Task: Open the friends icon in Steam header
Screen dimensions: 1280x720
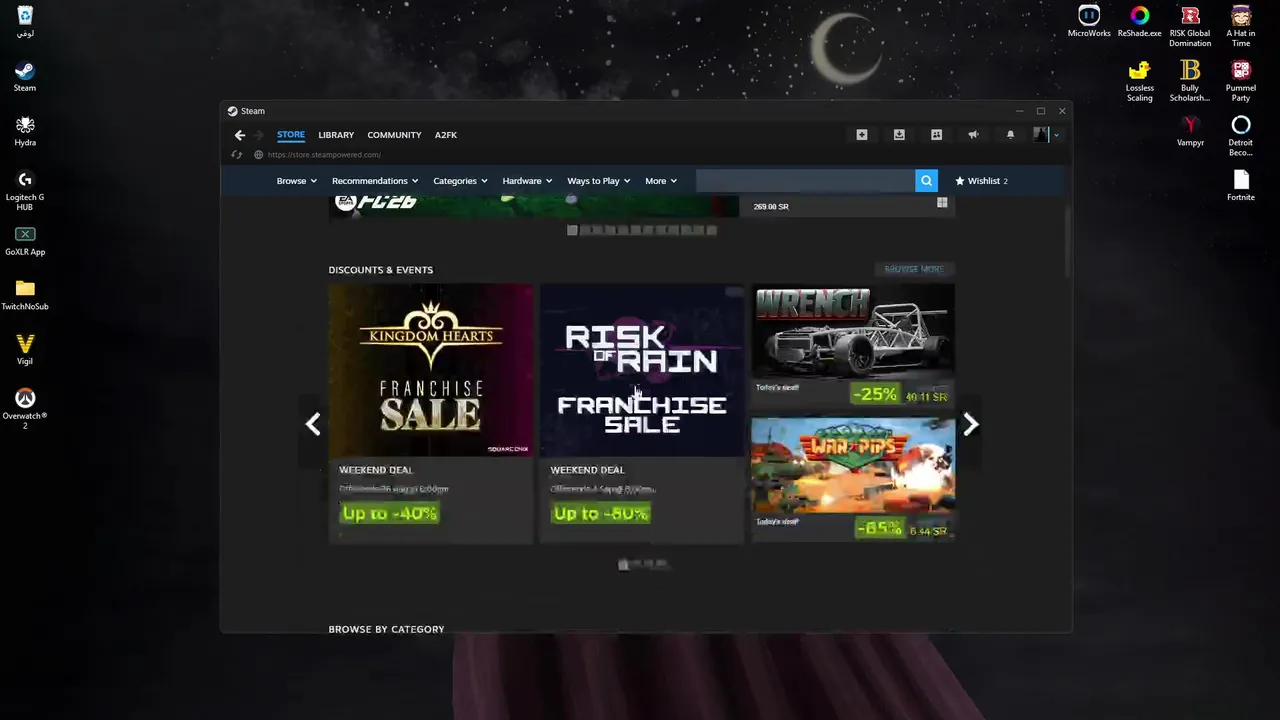Action: (936, 135)
